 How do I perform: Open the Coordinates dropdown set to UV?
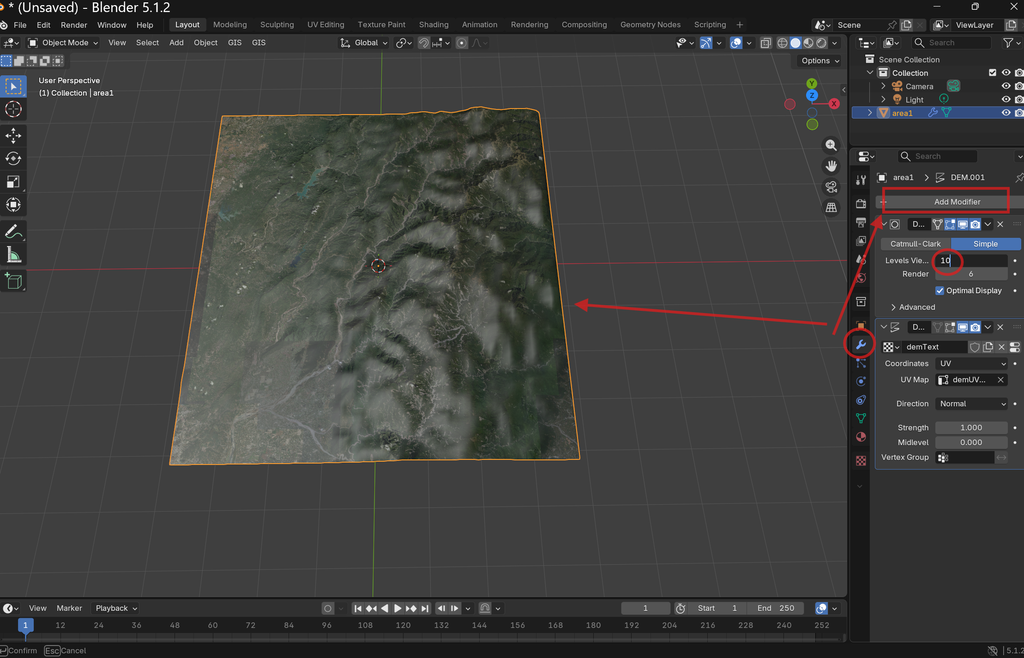[972, 364]
